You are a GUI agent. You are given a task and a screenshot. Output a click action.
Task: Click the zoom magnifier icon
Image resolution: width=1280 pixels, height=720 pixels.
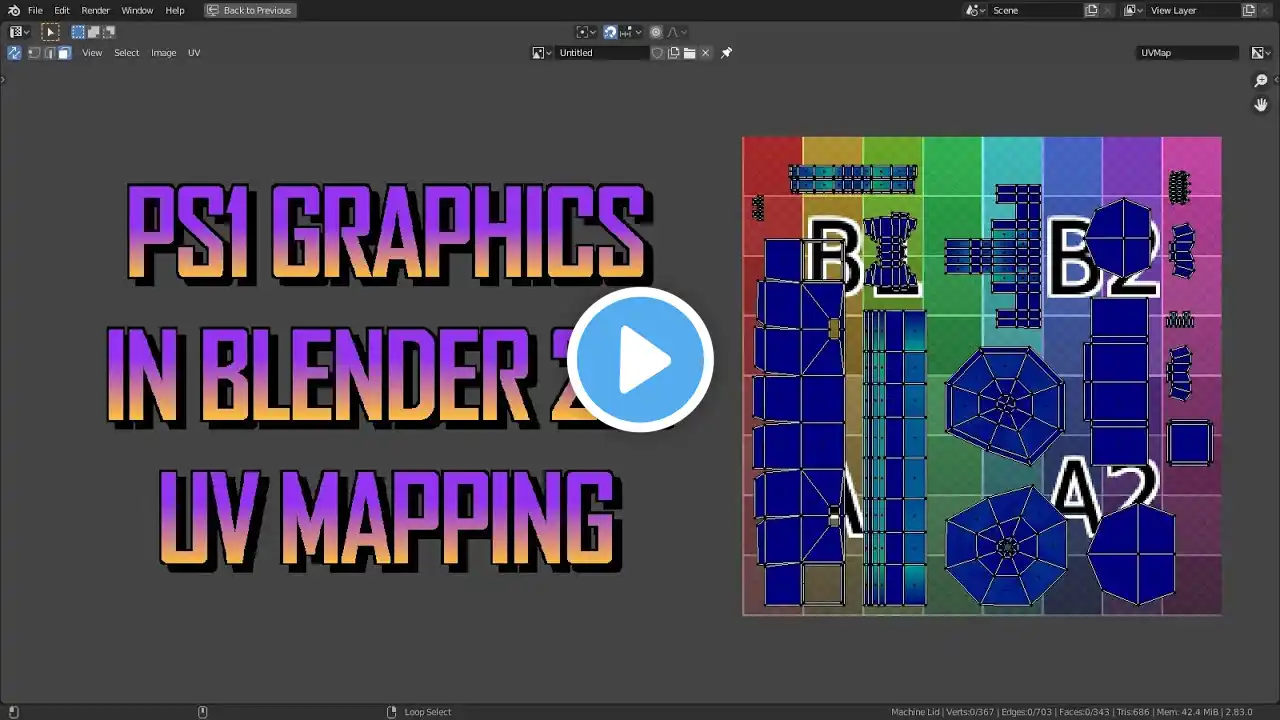1261,81
